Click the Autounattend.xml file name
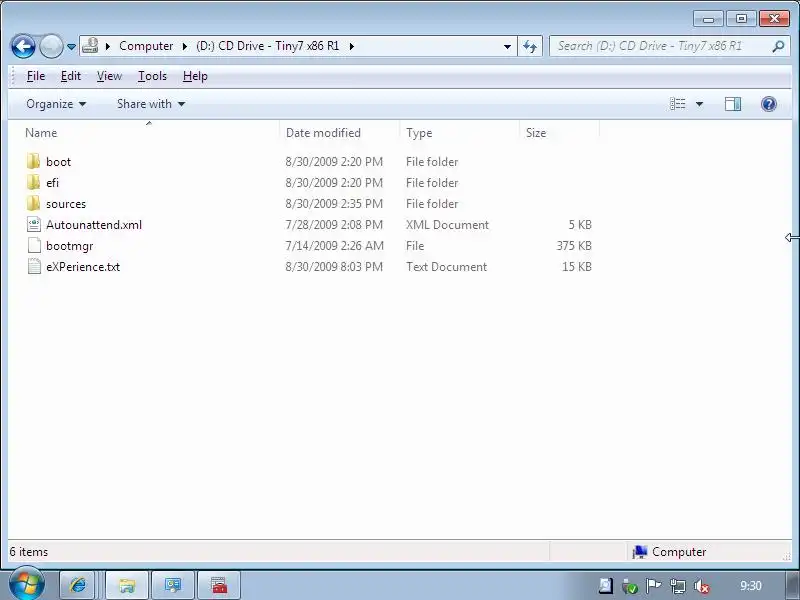800x600 pixels. tap(94, 224)
